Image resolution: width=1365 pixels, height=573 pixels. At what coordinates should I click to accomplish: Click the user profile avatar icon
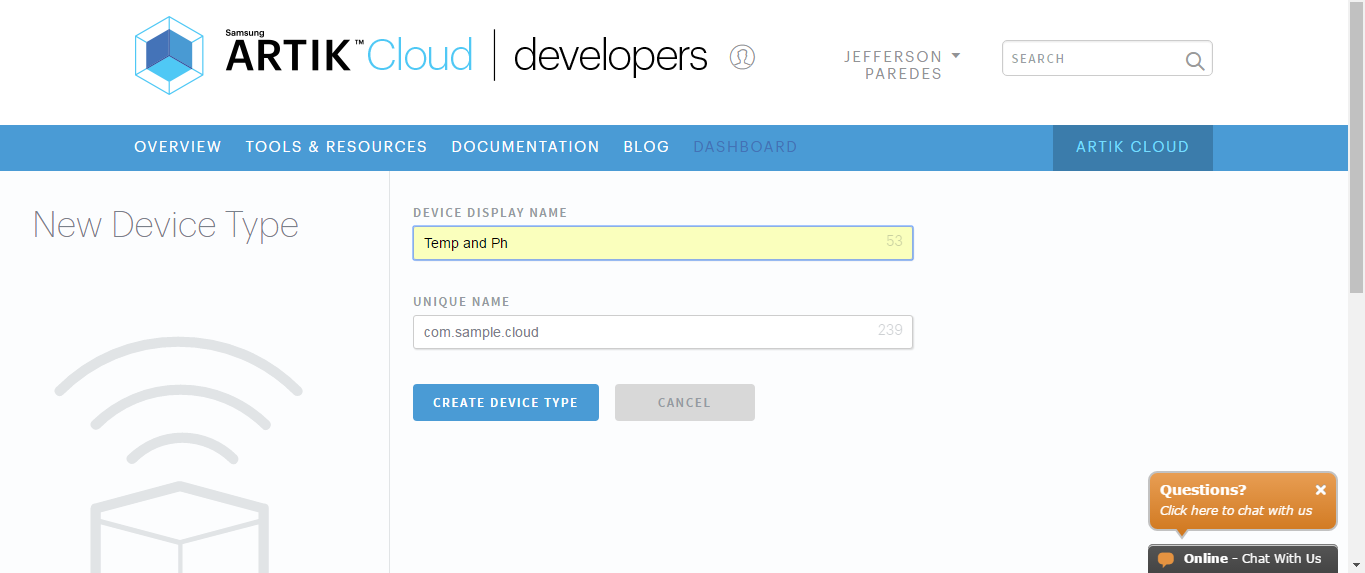click(742, 57)
